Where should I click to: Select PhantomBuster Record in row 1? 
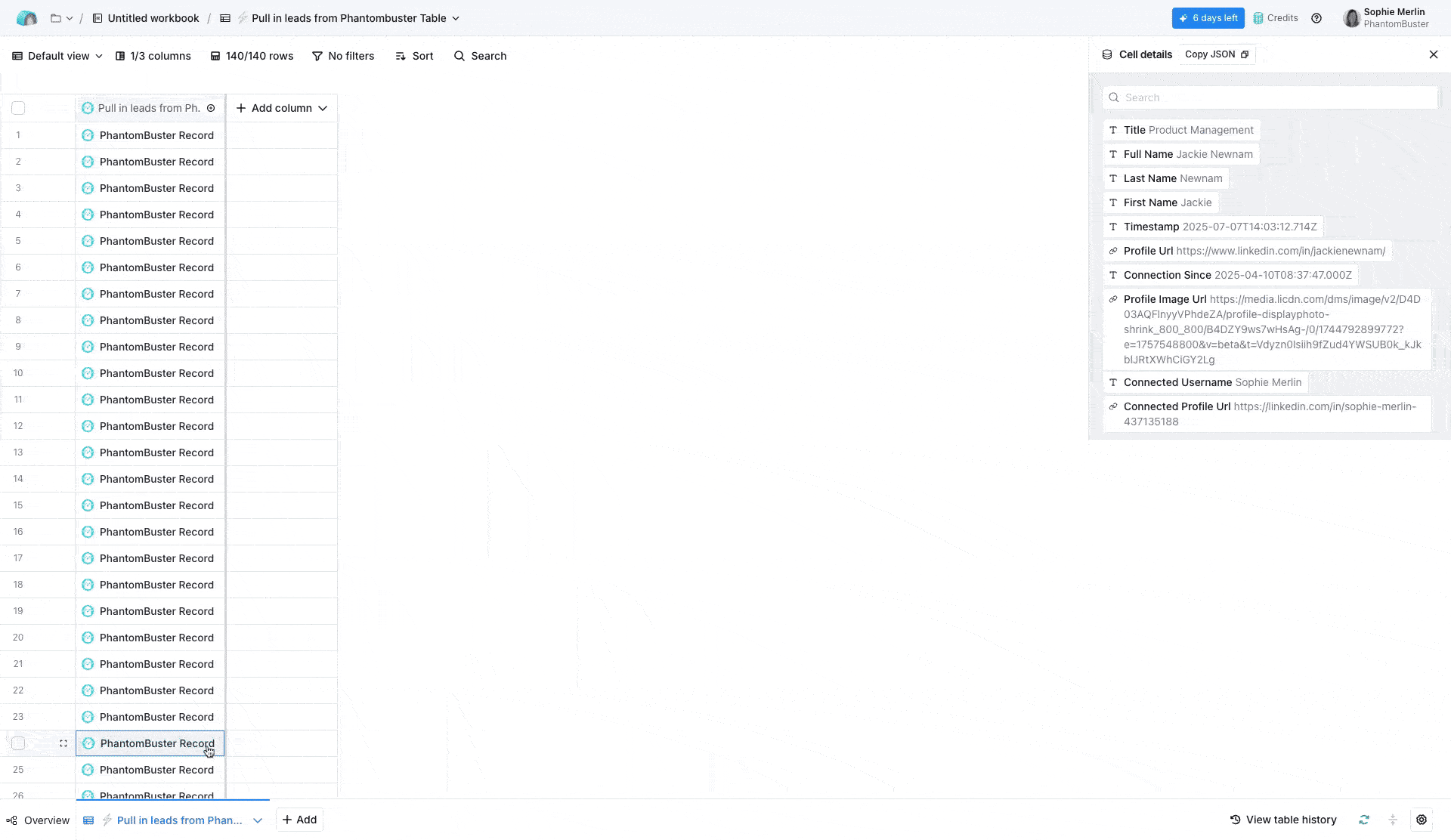[x=156, y=135]
